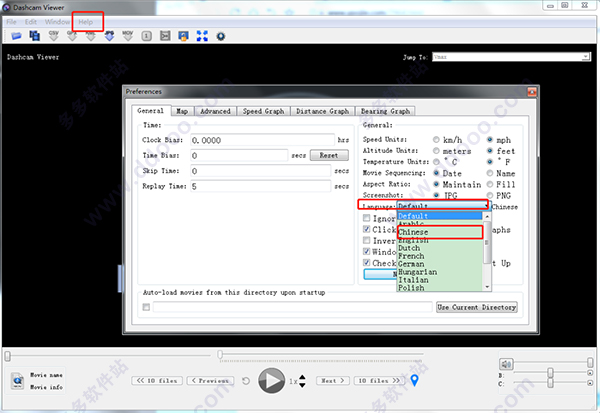Click the Reset button beside Time Bias

coord(329,155)
